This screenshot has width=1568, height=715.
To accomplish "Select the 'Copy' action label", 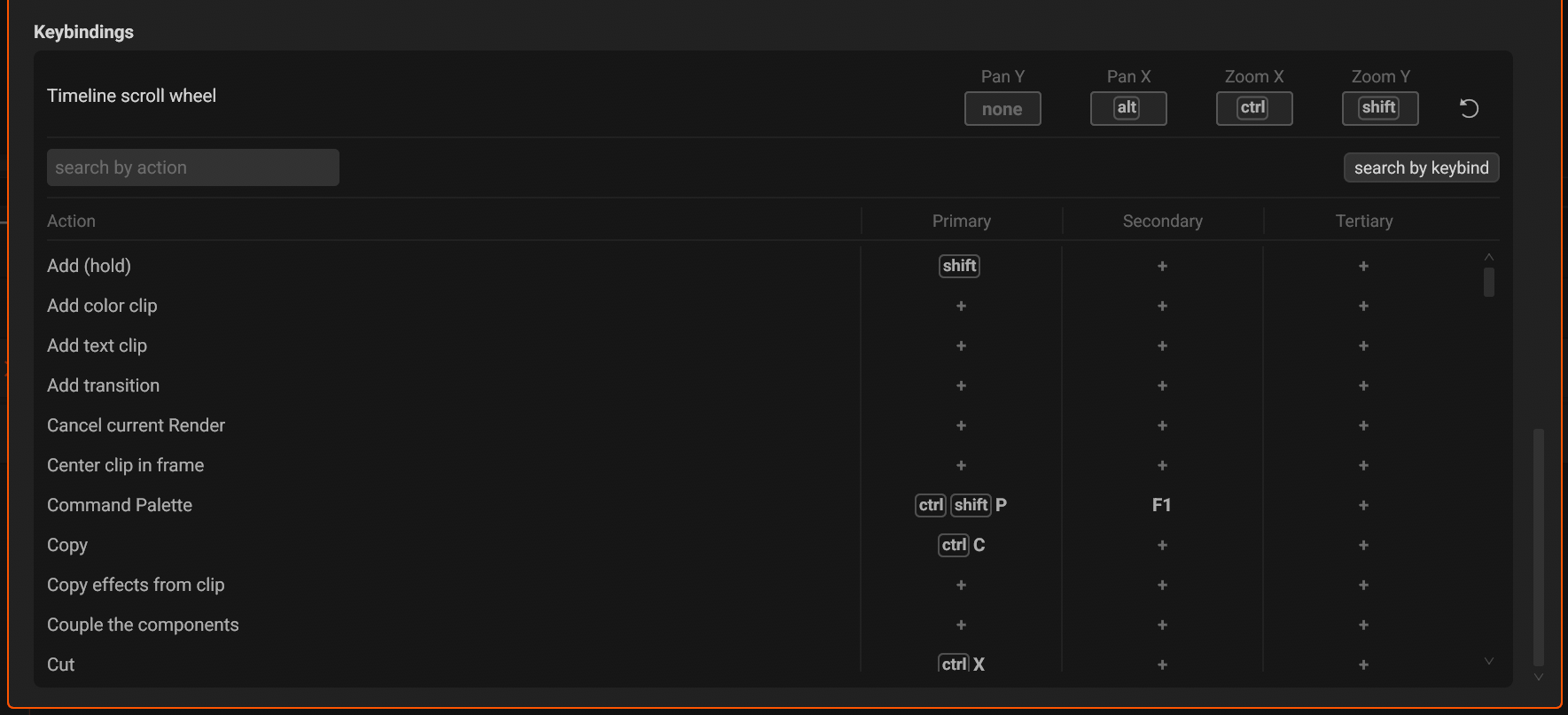I will tap(67, 545).
